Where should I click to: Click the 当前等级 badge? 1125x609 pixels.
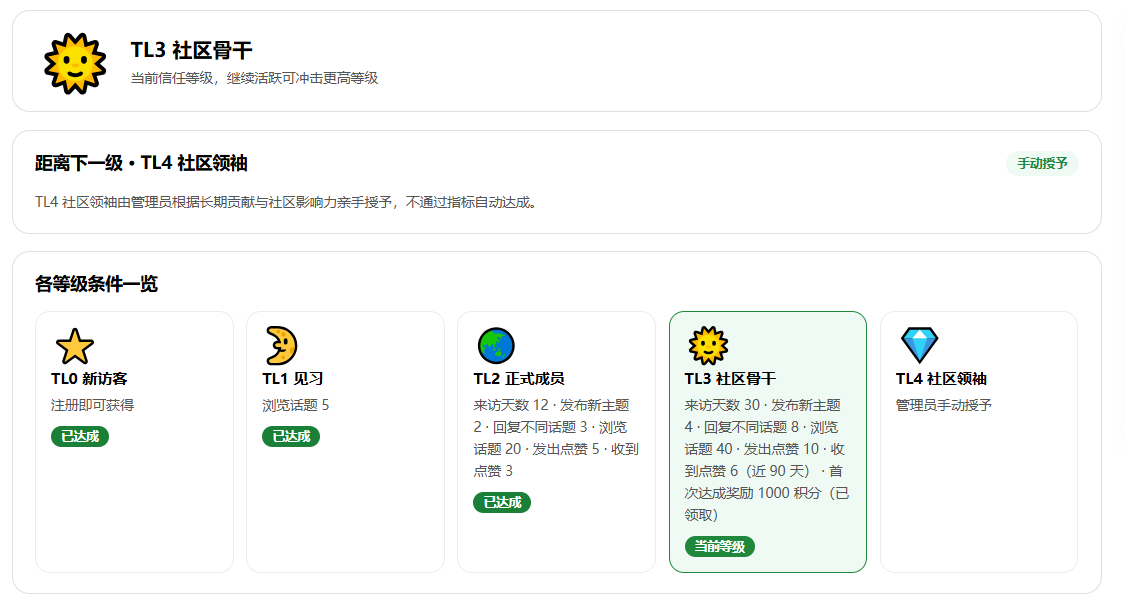[x=720, y=547]
